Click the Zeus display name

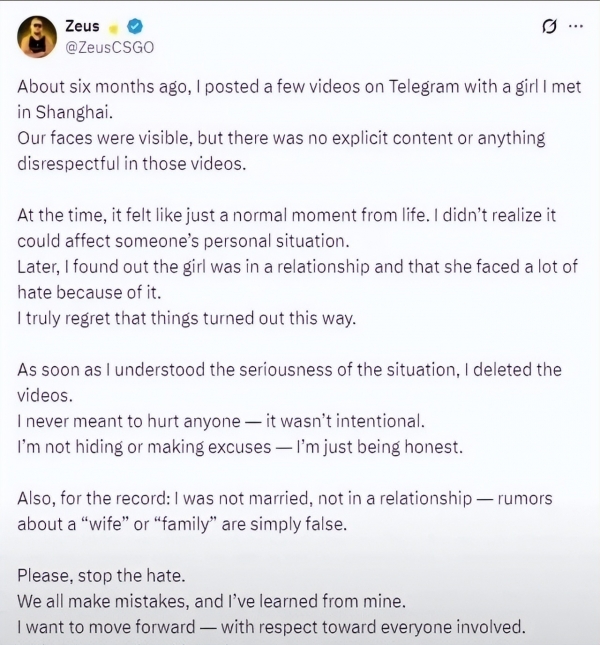pos(82,26)
